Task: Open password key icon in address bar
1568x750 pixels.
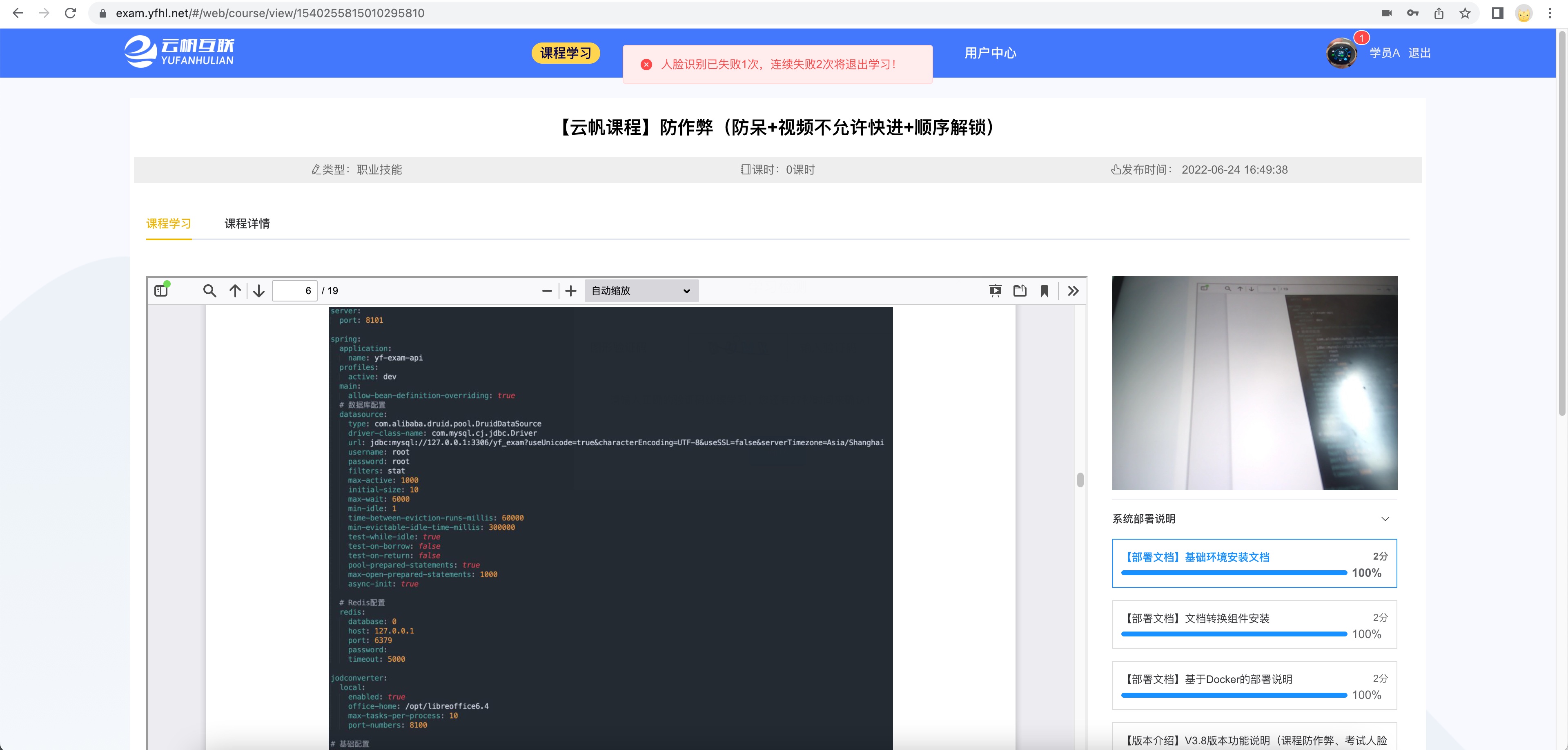Action: [1413, 13]
